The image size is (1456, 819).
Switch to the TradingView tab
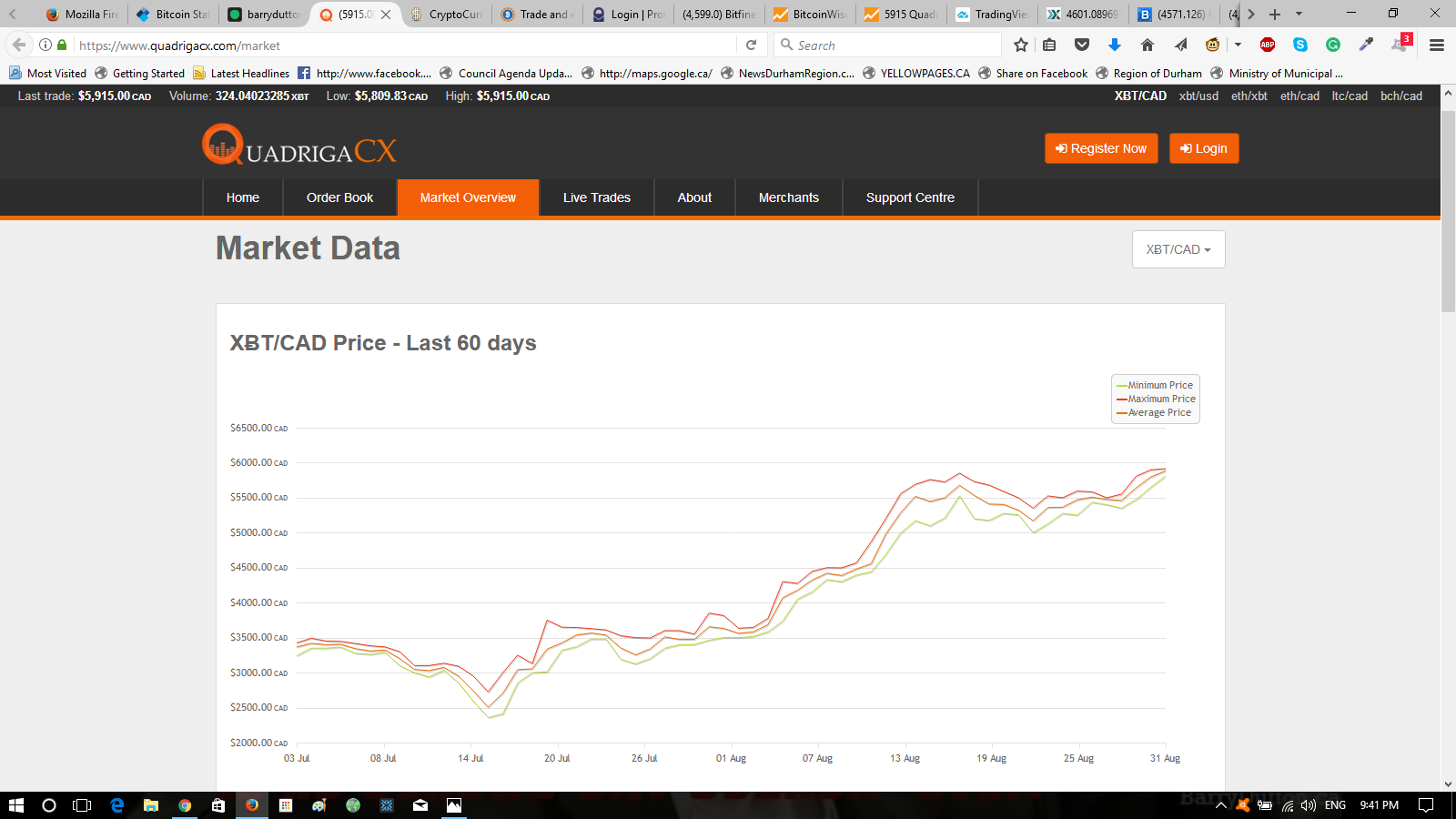pyautogui.click(x=992, y=14)
